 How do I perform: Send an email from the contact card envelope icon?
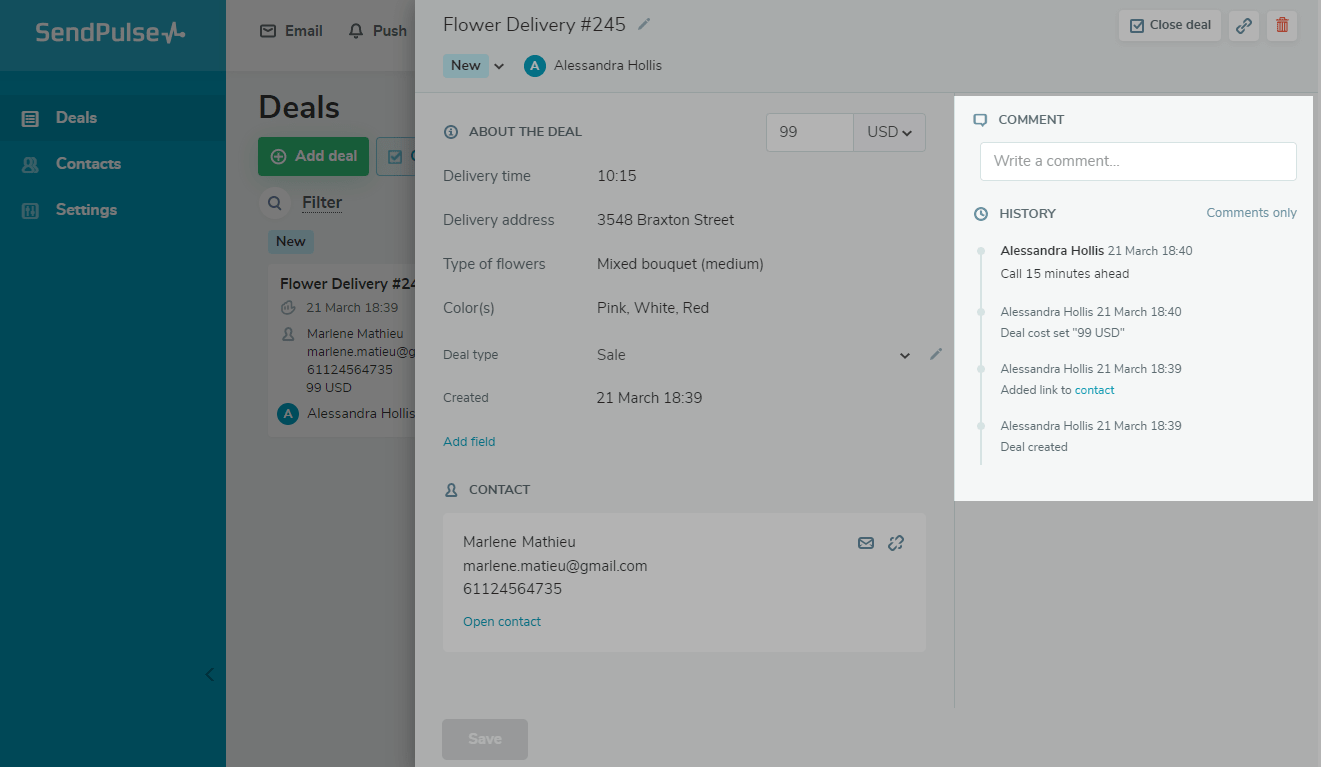point(865,543)
